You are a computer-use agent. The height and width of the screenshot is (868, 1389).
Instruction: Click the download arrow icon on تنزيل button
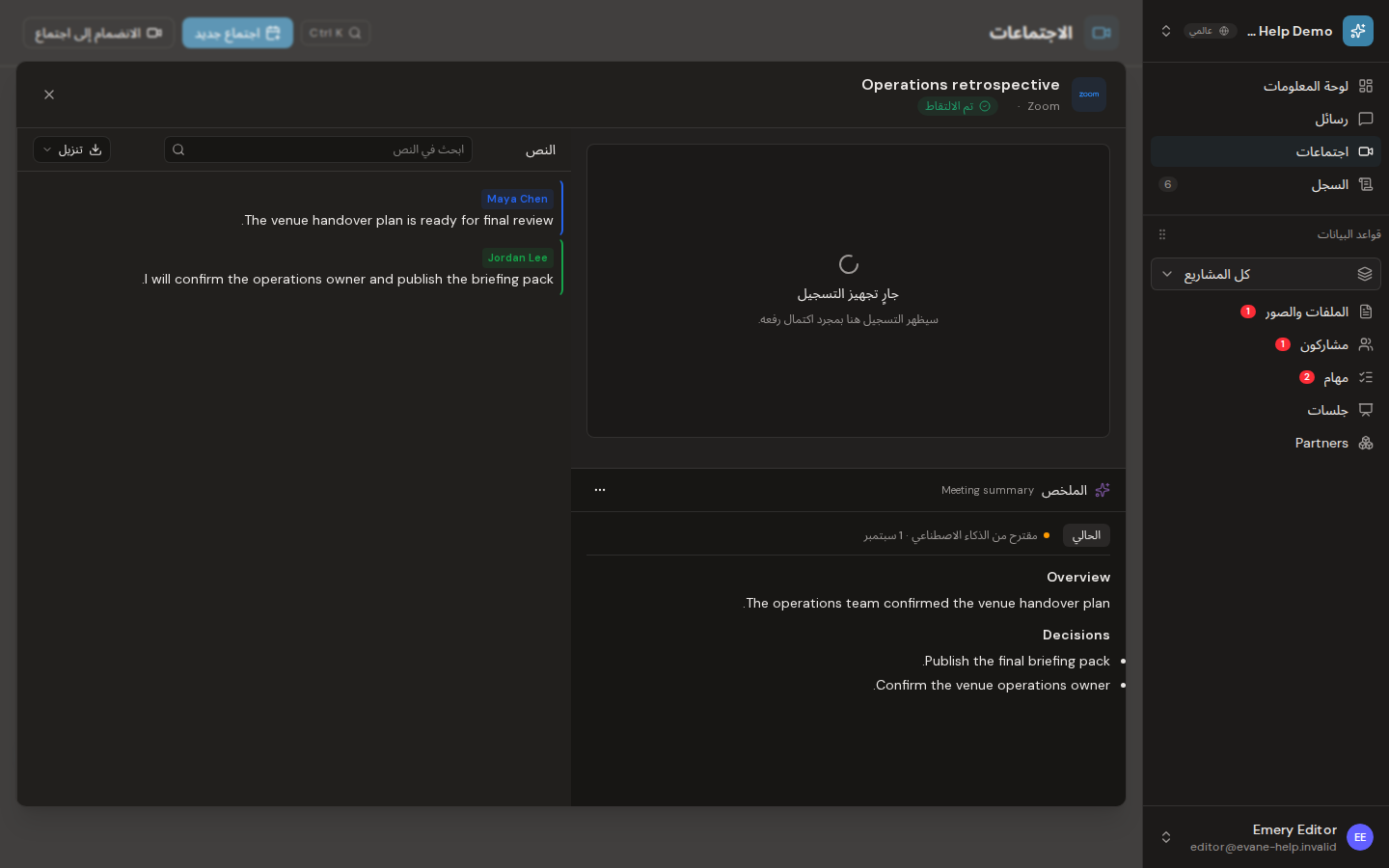pyautogui.click(x=95, y=149)
